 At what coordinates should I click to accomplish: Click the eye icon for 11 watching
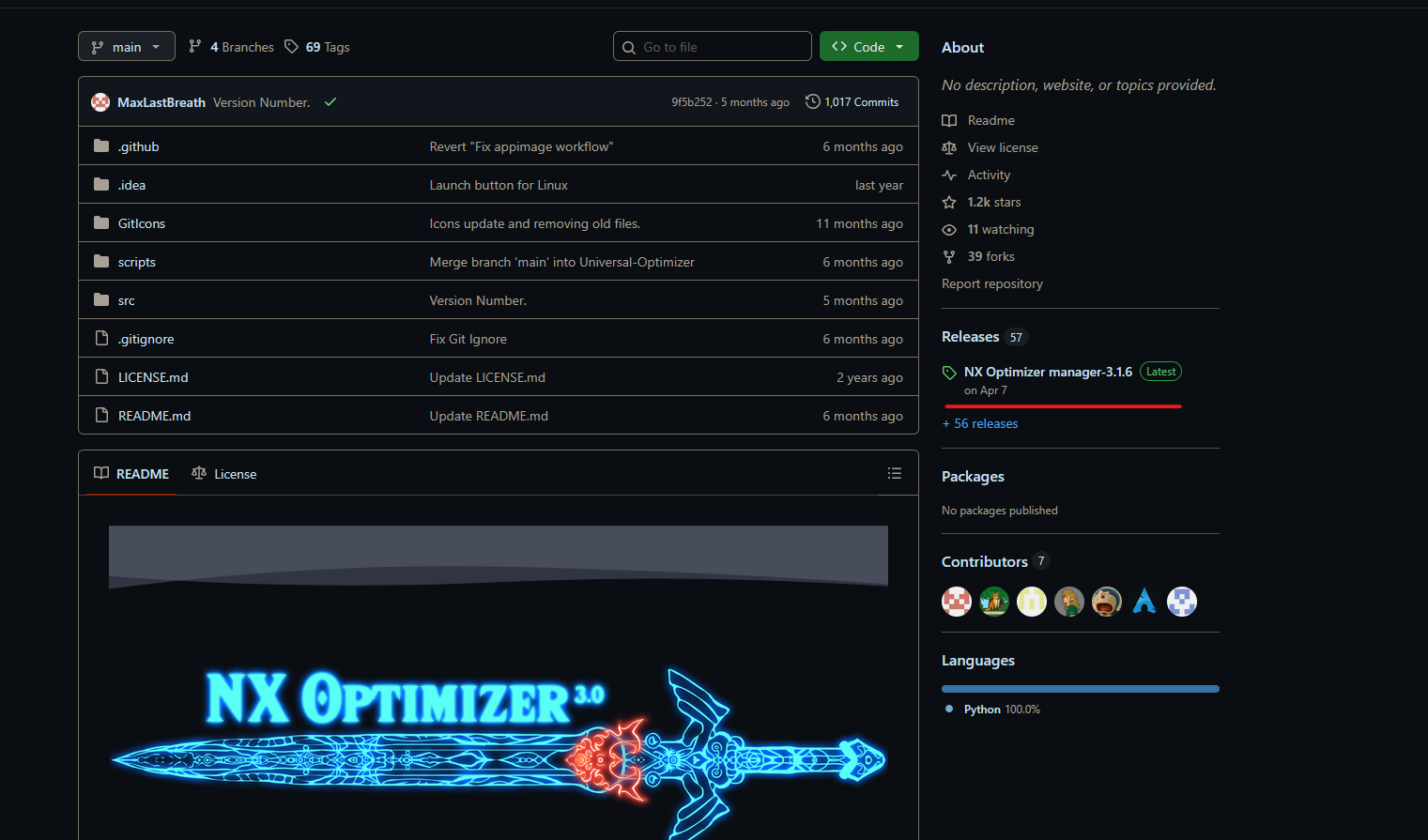pos(949,230)
